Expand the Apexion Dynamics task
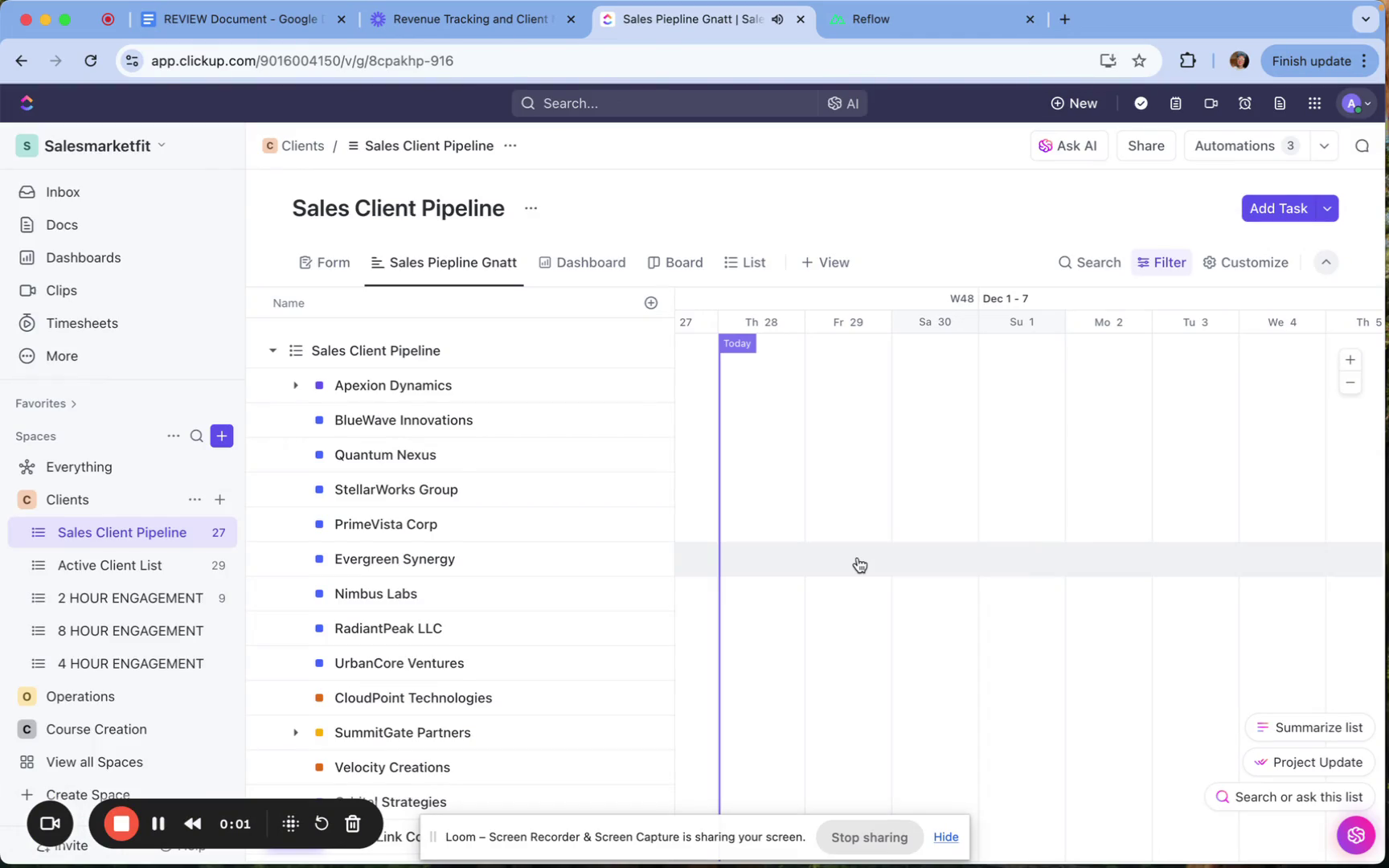1389x868 pixels. click(296, 386)
